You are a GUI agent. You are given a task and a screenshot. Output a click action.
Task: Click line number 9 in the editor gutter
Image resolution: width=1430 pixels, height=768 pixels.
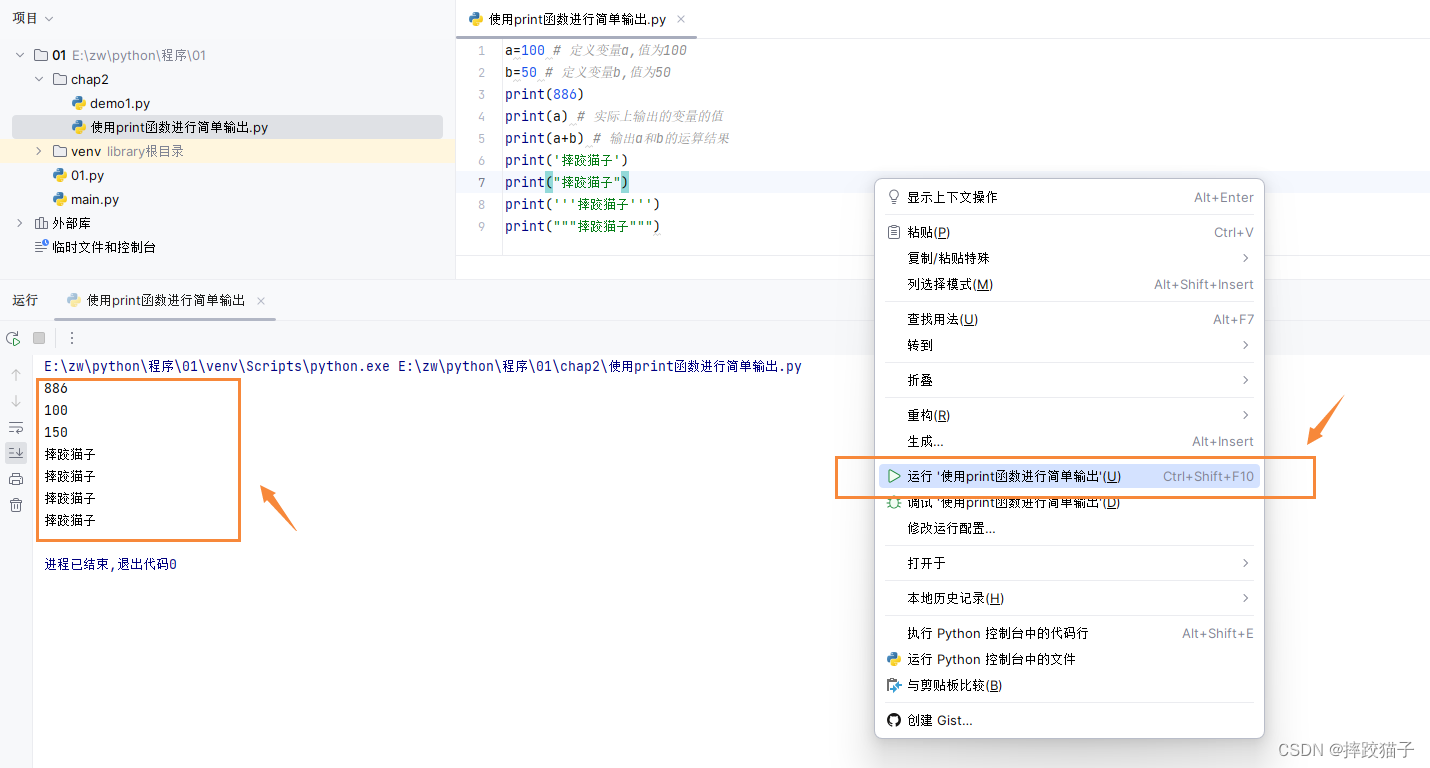482,226
